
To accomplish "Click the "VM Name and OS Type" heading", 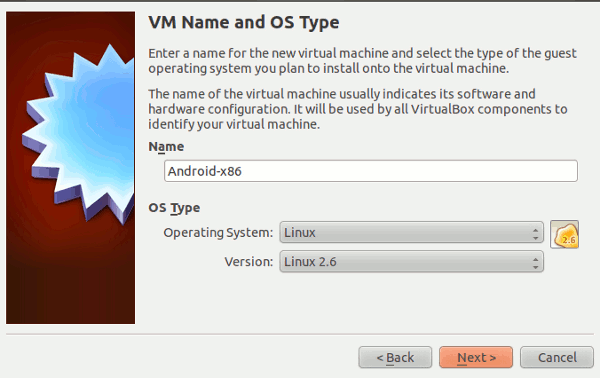I will [244, 22].
